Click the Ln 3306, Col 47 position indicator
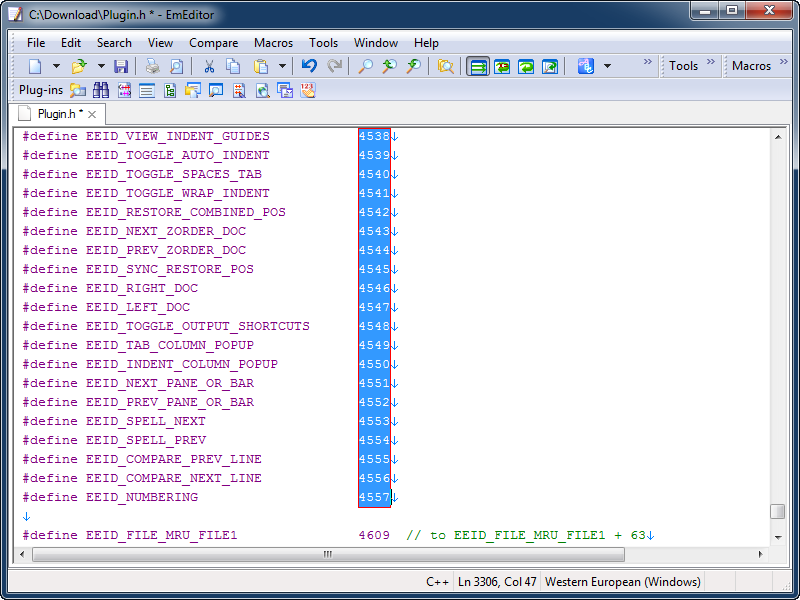 click(x=497, y=582)
